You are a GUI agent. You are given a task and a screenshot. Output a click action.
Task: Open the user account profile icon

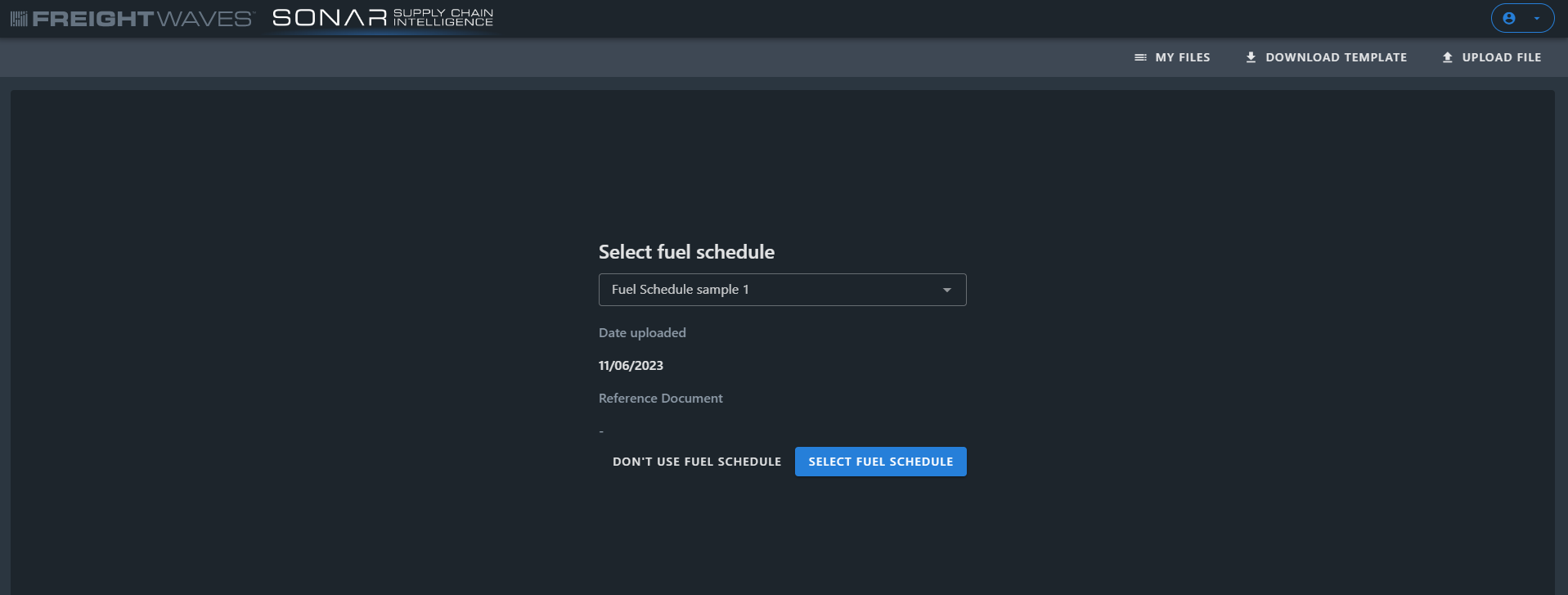coord(1509,18)
